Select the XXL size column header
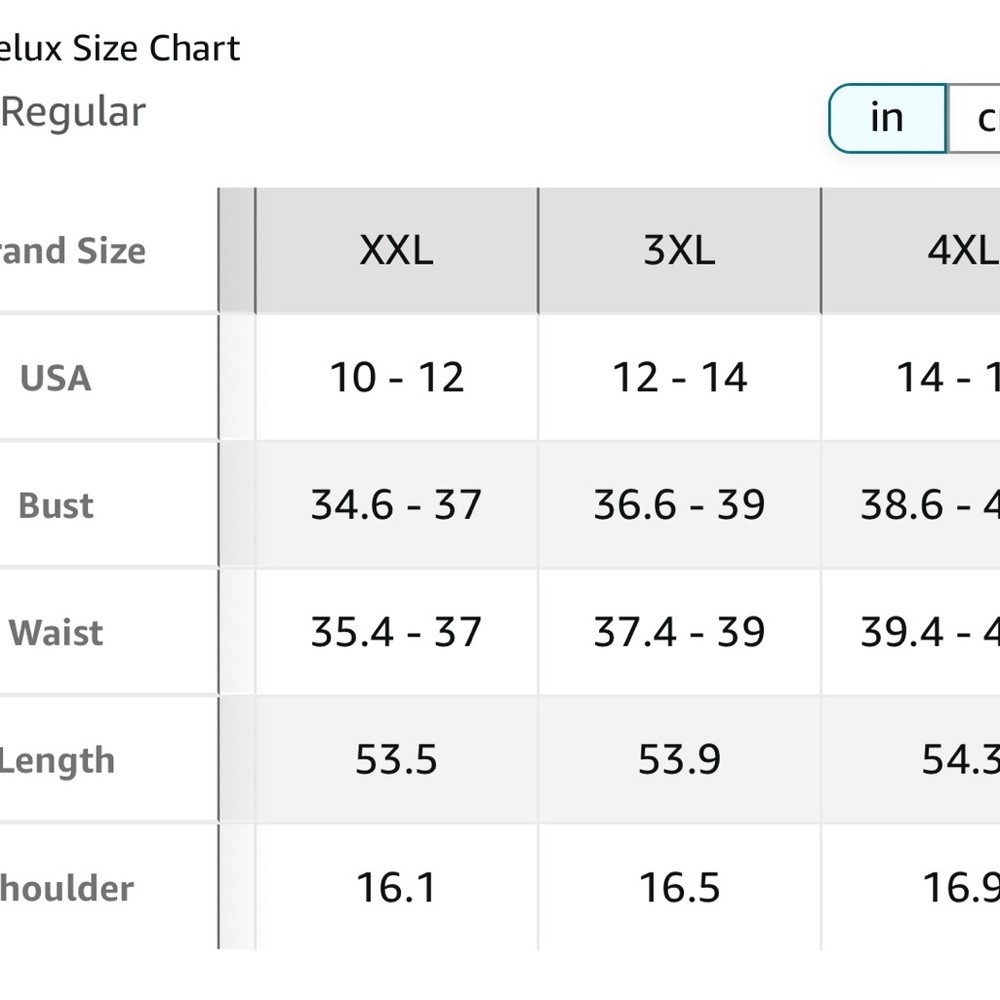The image size is (1000, 1000). 397,251
